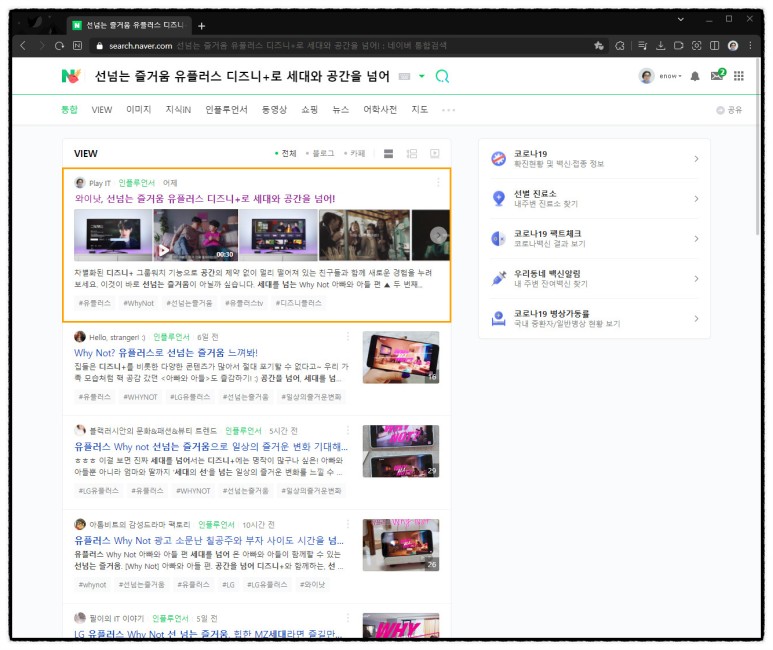Select the 통합 tab

[x=69, y=109]
